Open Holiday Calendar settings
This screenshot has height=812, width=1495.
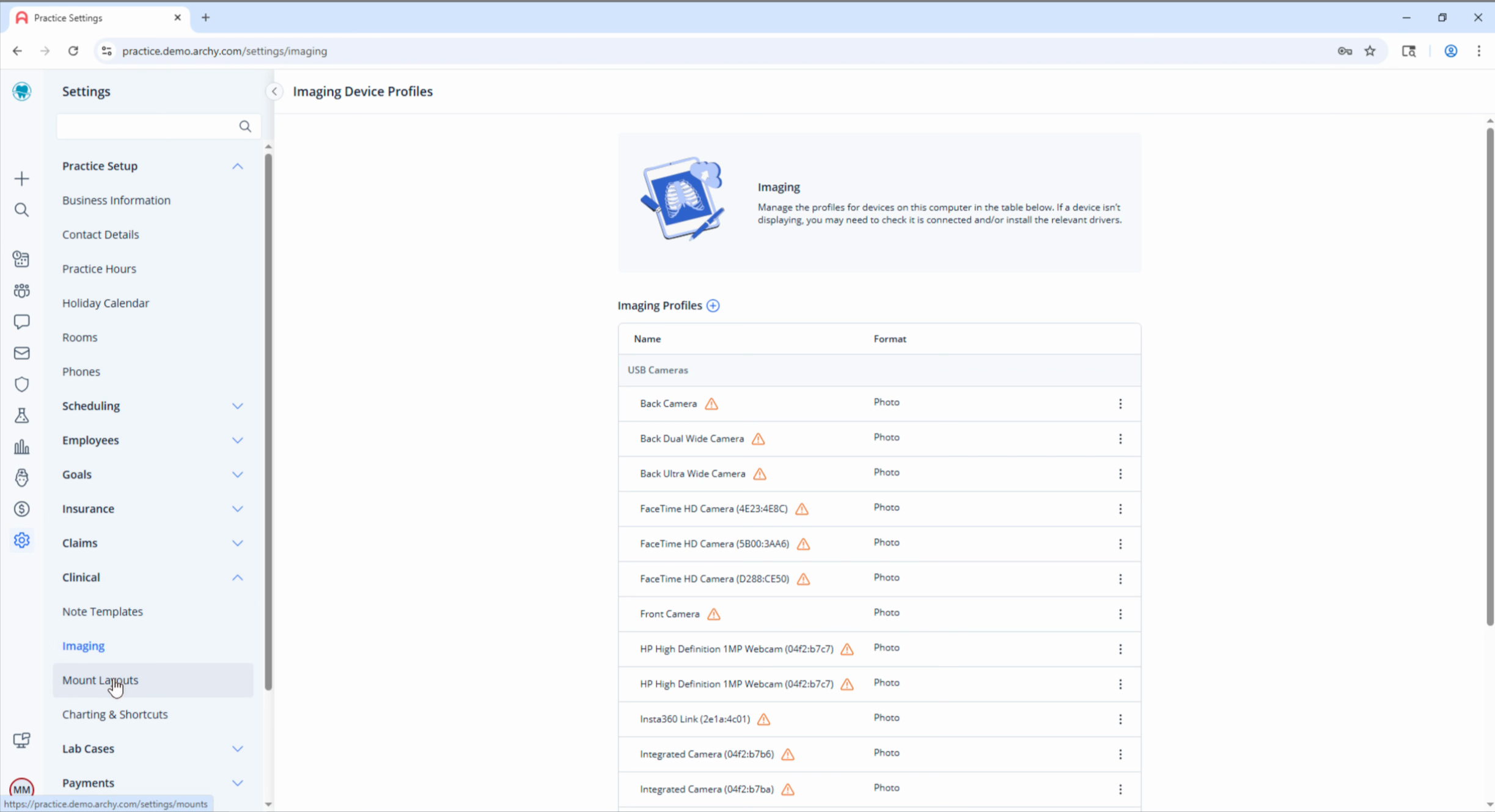pos(106,303)
